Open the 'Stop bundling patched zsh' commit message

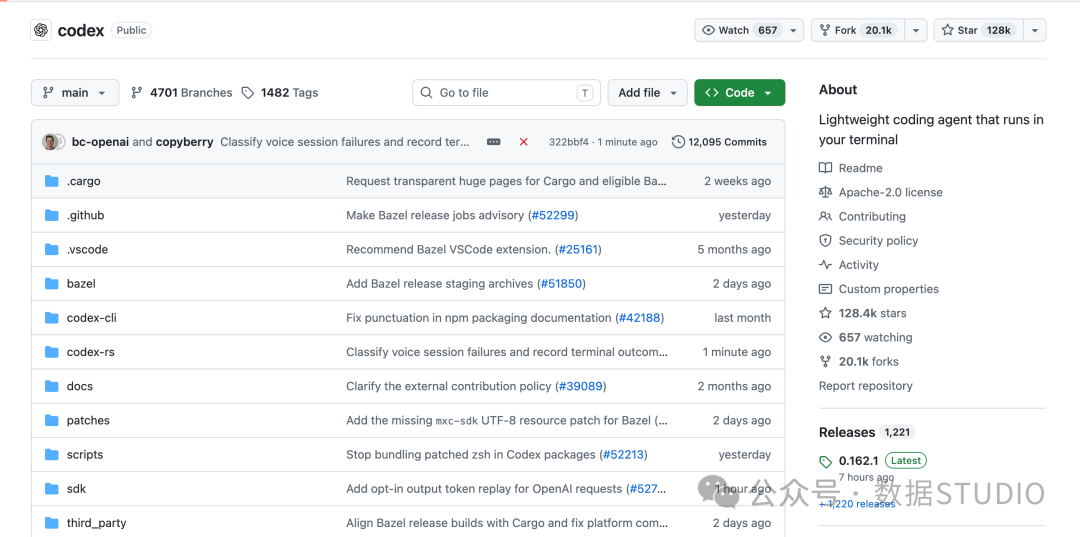[470, 454]
